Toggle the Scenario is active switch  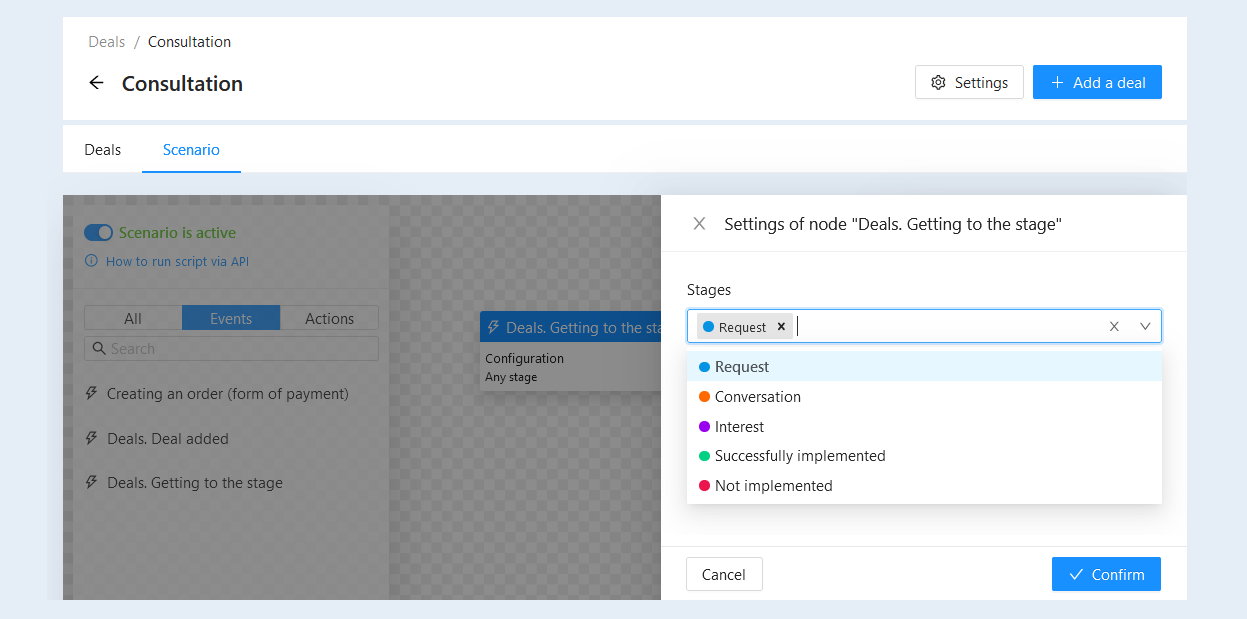pyautogui.click(x=98, y=232)
